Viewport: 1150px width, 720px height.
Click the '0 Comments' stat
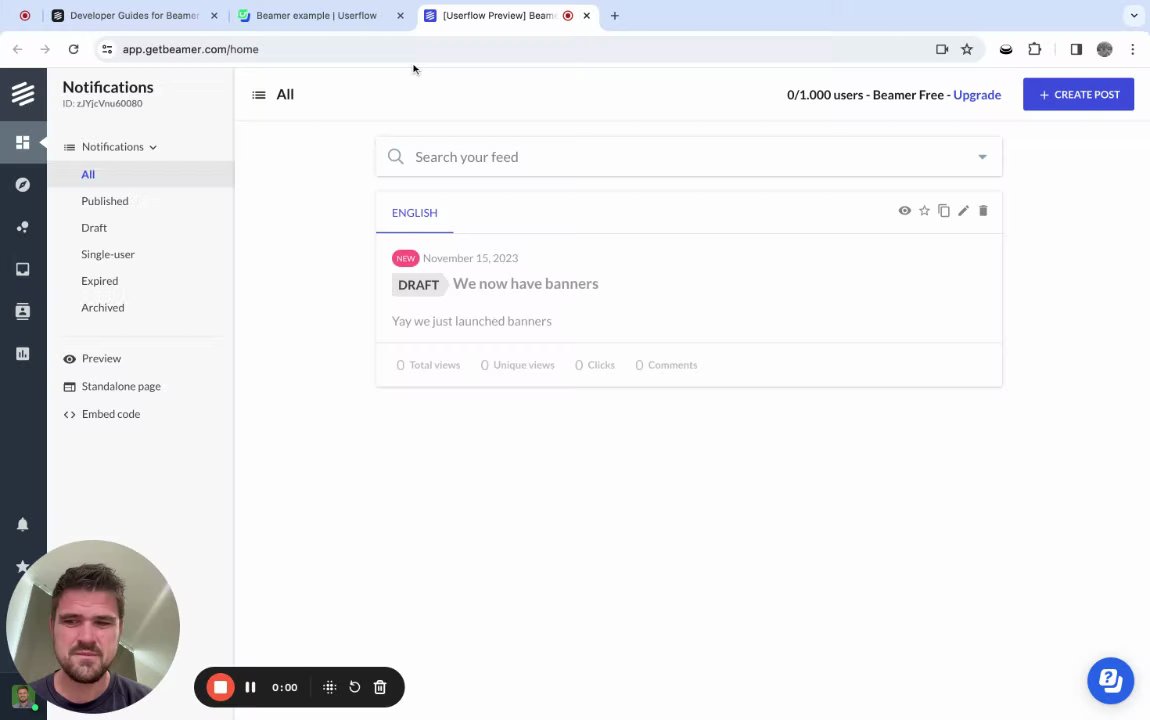click(x=666, y=365)
